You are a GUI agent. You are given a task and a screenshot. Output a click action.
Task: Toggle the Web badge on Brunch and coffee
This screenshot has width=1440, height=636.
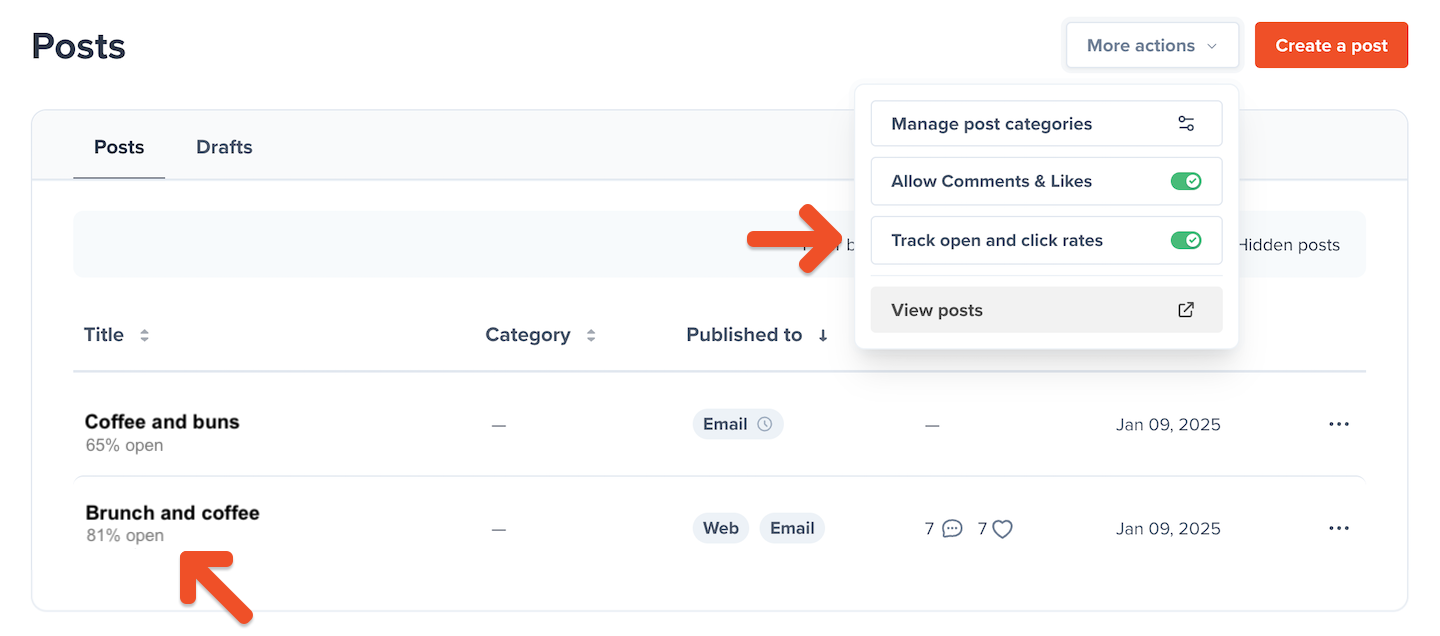click(x=720, y=527)
